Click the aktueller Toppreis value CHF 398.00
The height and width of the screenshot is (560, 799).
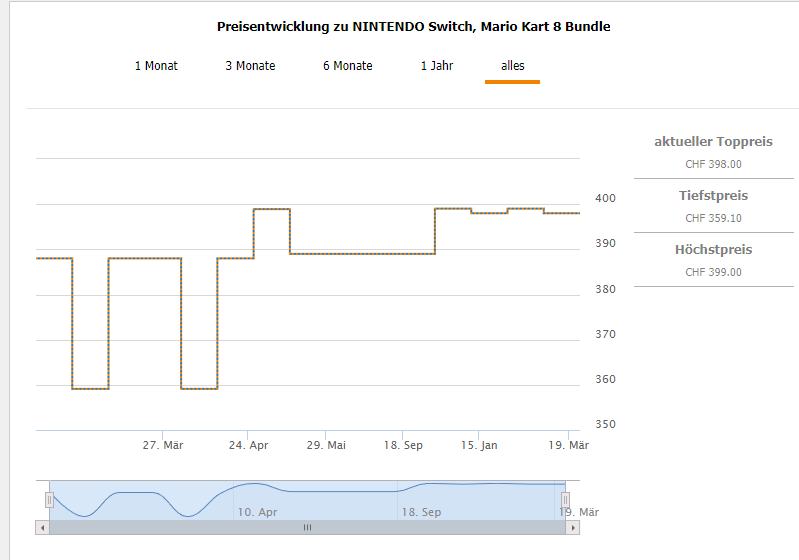click(x=713, y=164)
